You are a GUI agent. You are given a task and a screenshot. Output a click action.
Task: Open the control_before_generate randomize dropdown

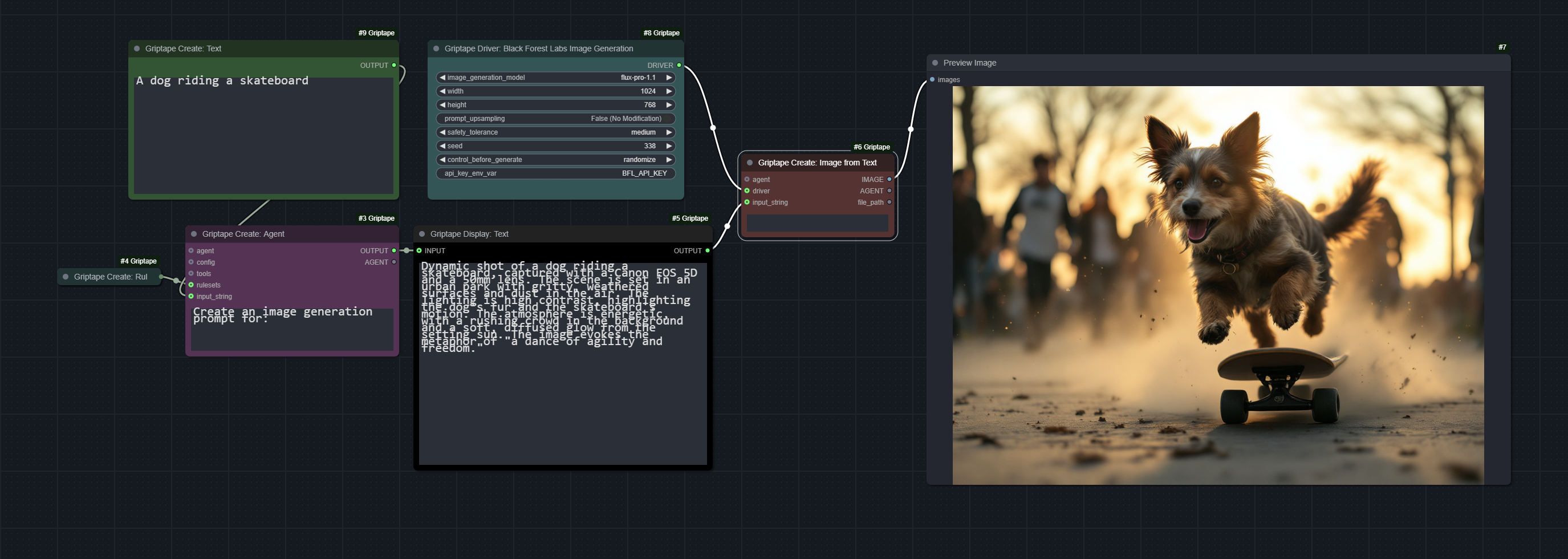(x=556, y=160)
